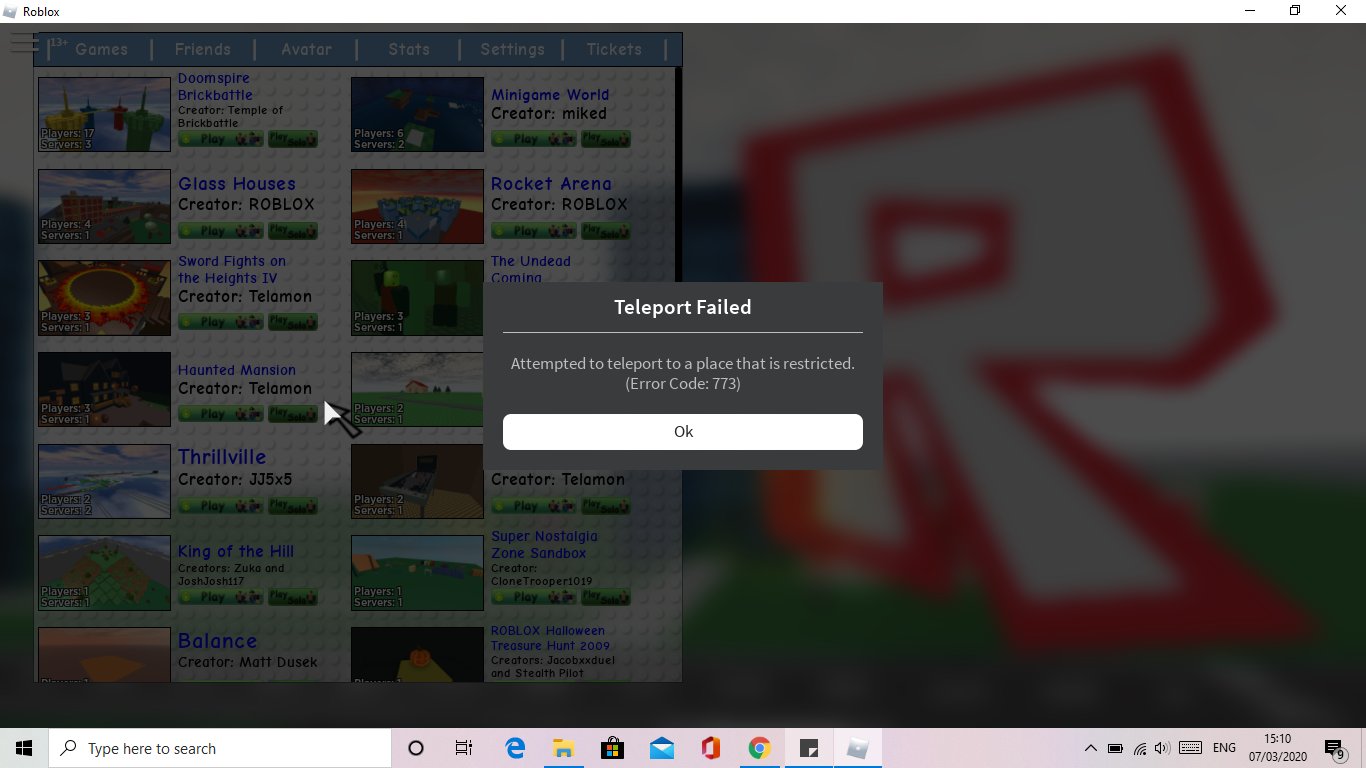The height and width of the screenshot is (768, 1366).
Task: Open the Action Center notifications icon
Action: 1334,748
